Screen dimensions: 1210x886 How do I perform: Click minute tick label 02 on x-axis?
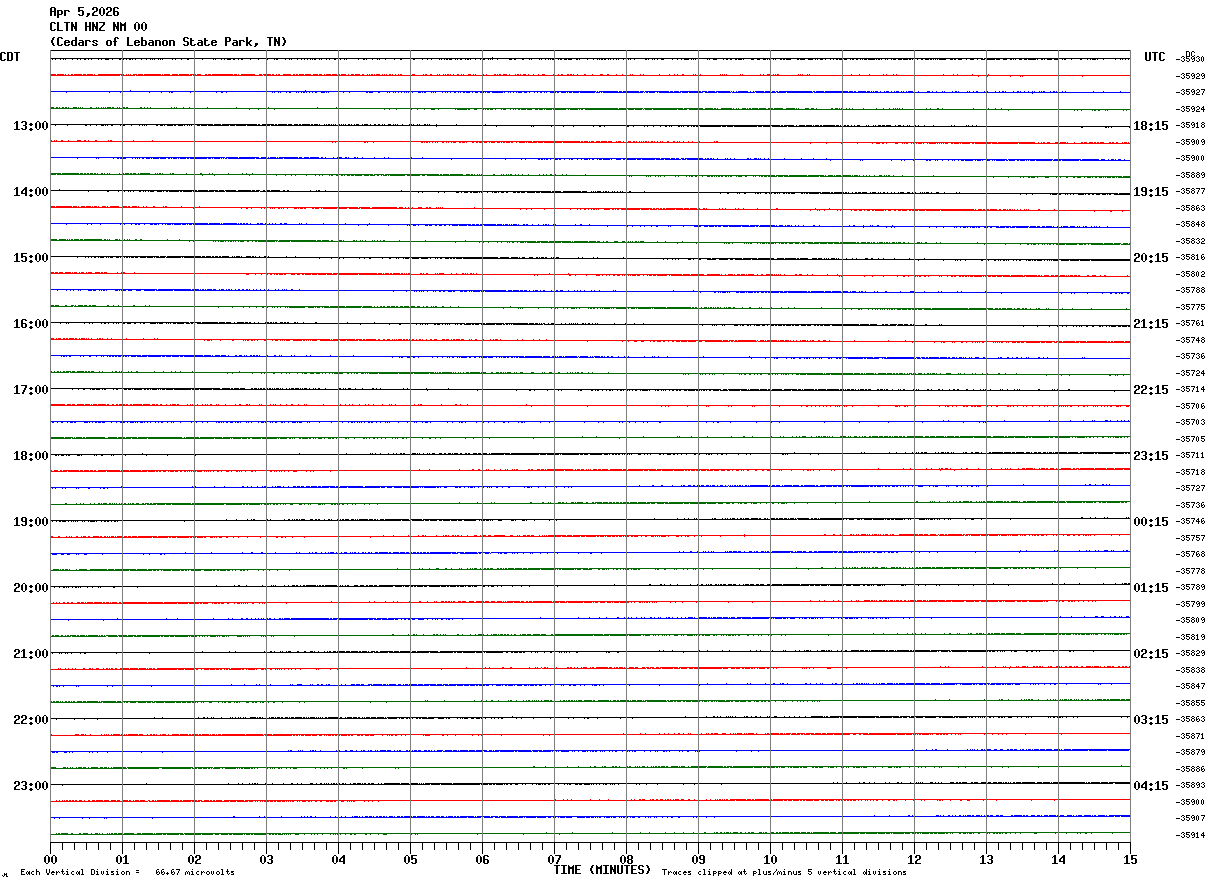194,859
